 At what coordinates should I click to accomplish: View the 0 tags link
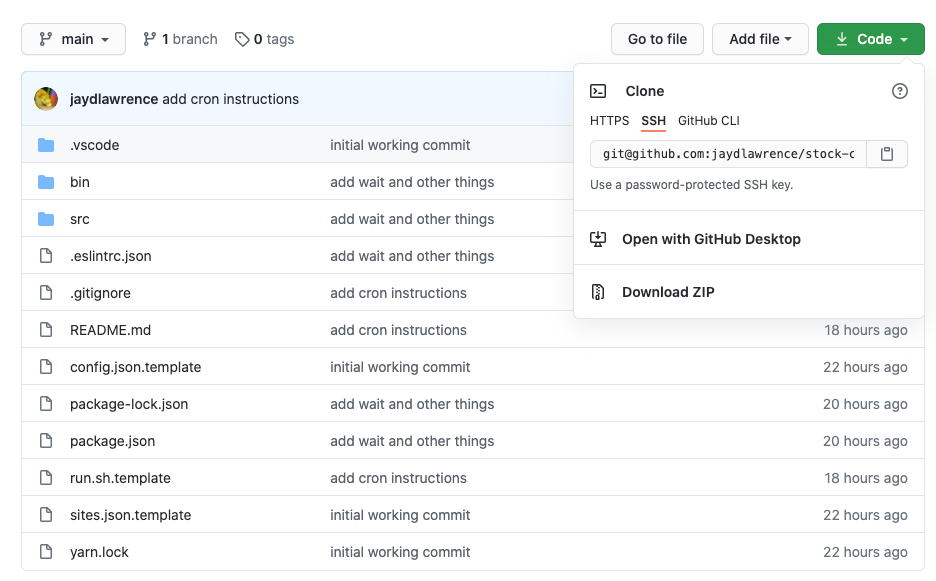[x=264, y=39]
